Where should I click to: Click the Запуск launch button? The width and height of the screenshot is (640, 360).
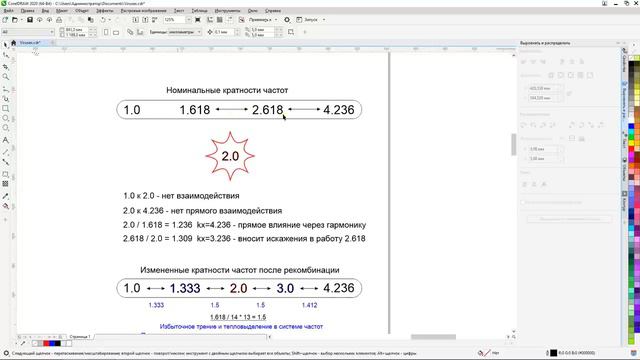point(311,20)
